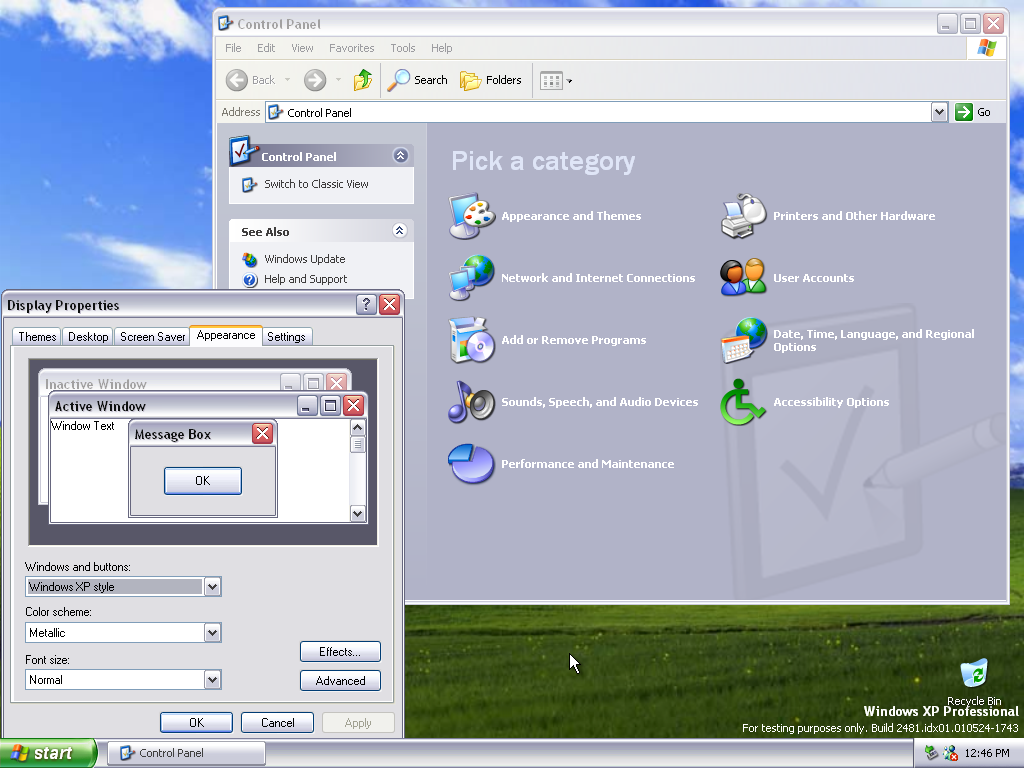Click the Effects button
1024x768 pixels.
340,652
